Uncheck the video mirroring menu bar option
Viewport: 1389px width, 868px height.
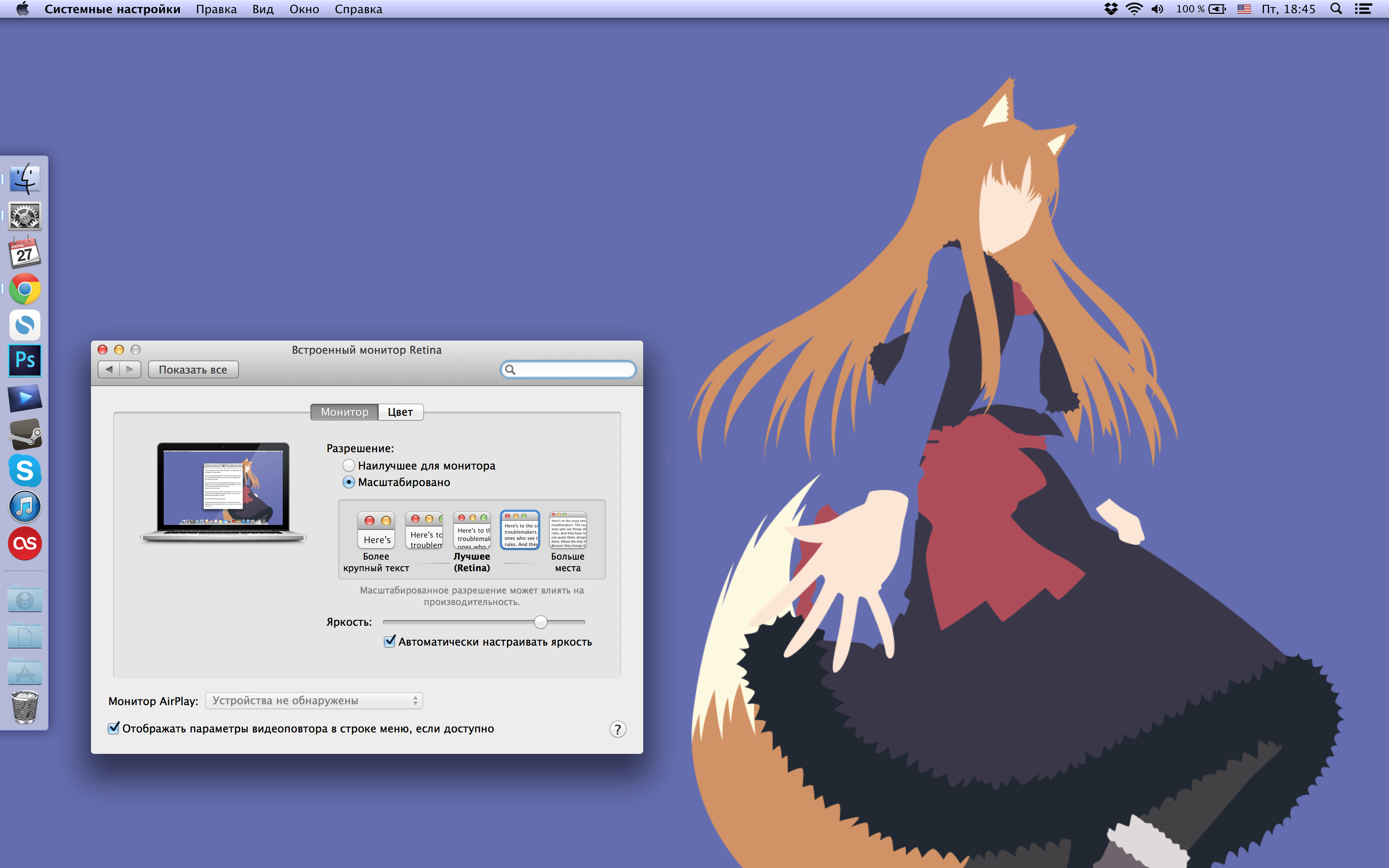114,728
